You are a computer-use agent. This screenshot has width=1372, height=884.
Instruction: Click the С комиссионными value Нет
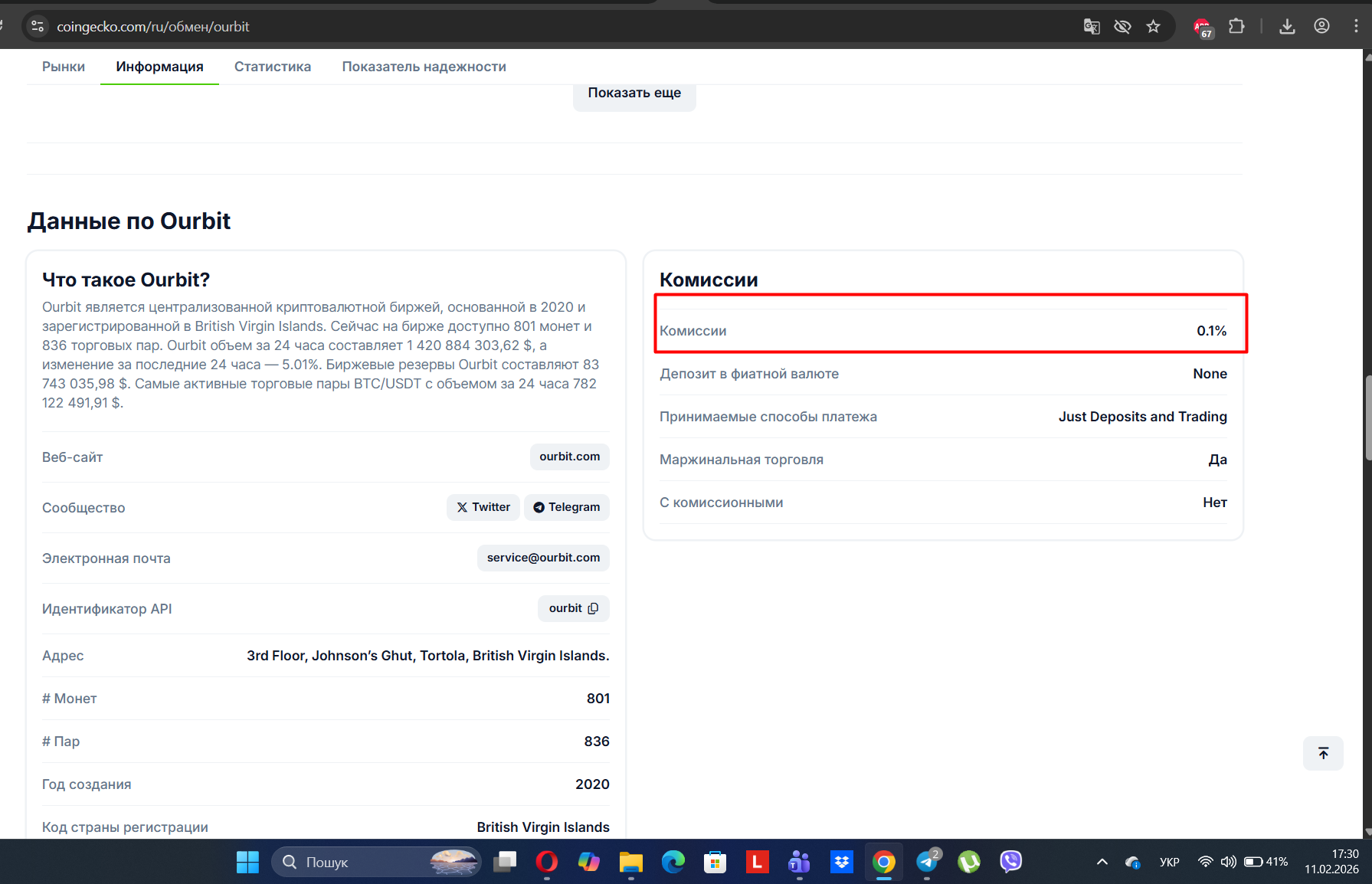click(1215, 503)
